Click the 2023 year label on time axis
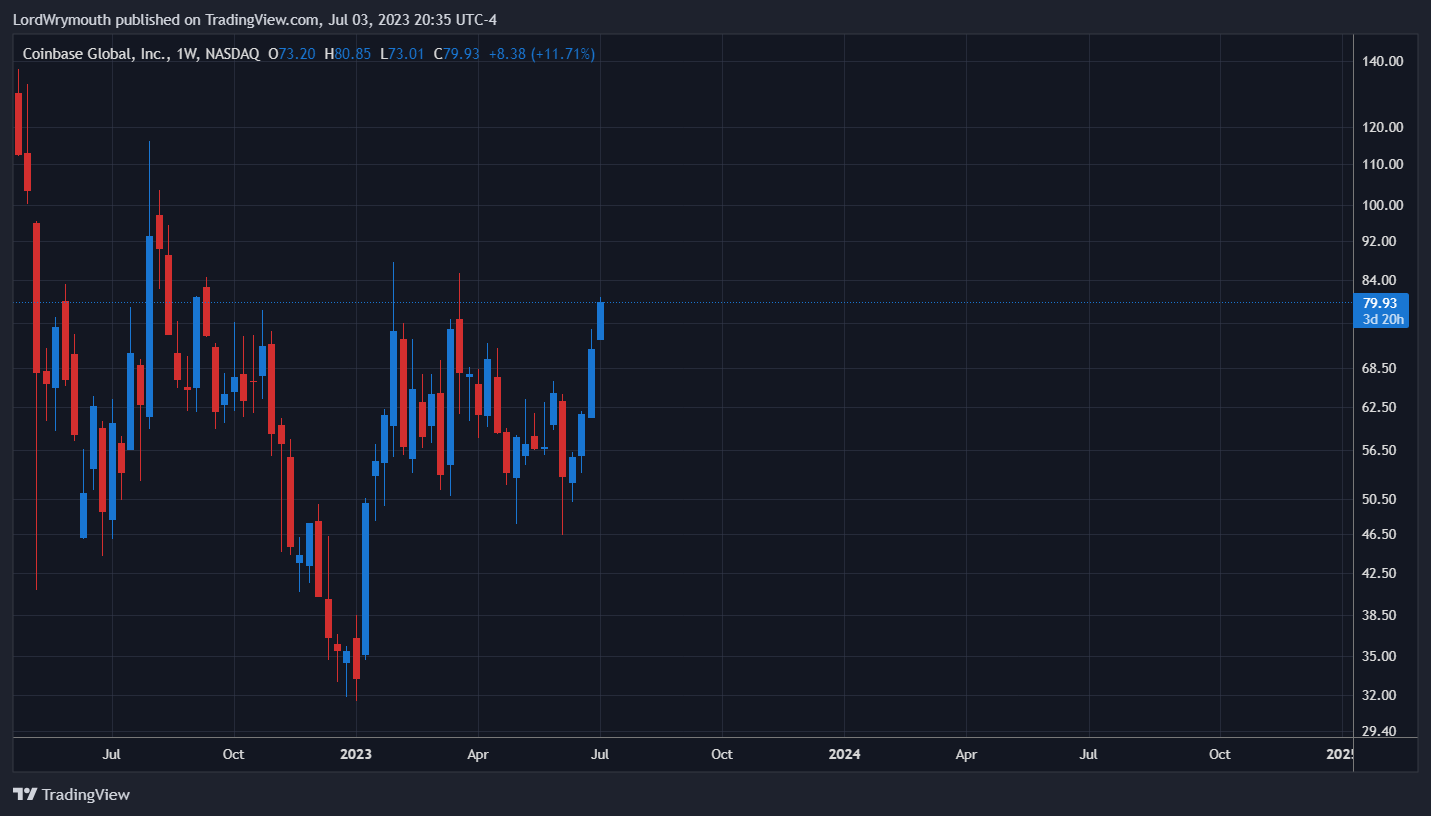Image resolution: width=1431 pixels, height=816 pixels. click(356, 754)
